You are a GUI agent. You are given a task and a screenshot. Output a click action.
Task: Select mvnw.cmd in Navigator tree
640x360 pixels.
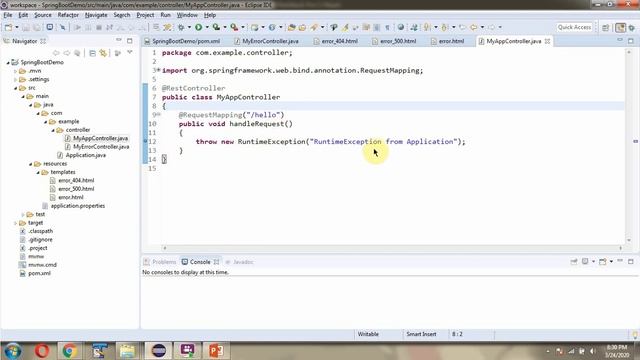point(42,265)
